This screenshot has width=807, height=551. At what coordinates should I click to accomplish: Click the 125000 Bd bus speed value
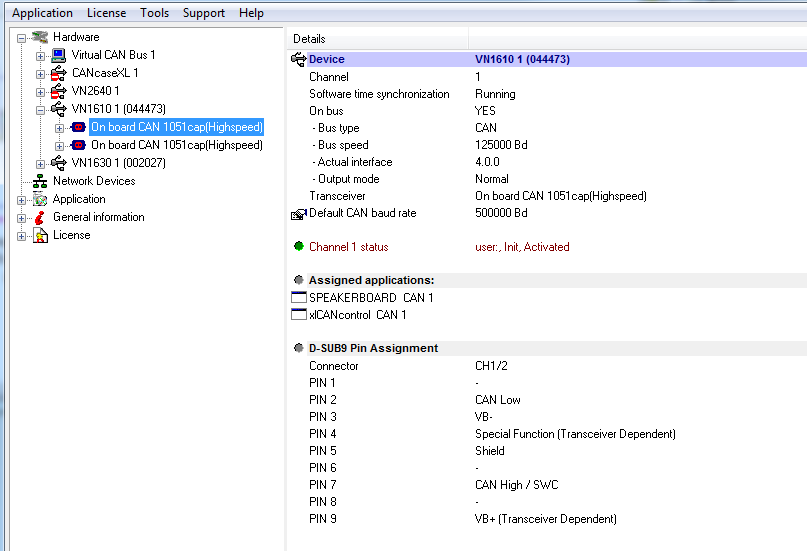[x=501, y=145]
